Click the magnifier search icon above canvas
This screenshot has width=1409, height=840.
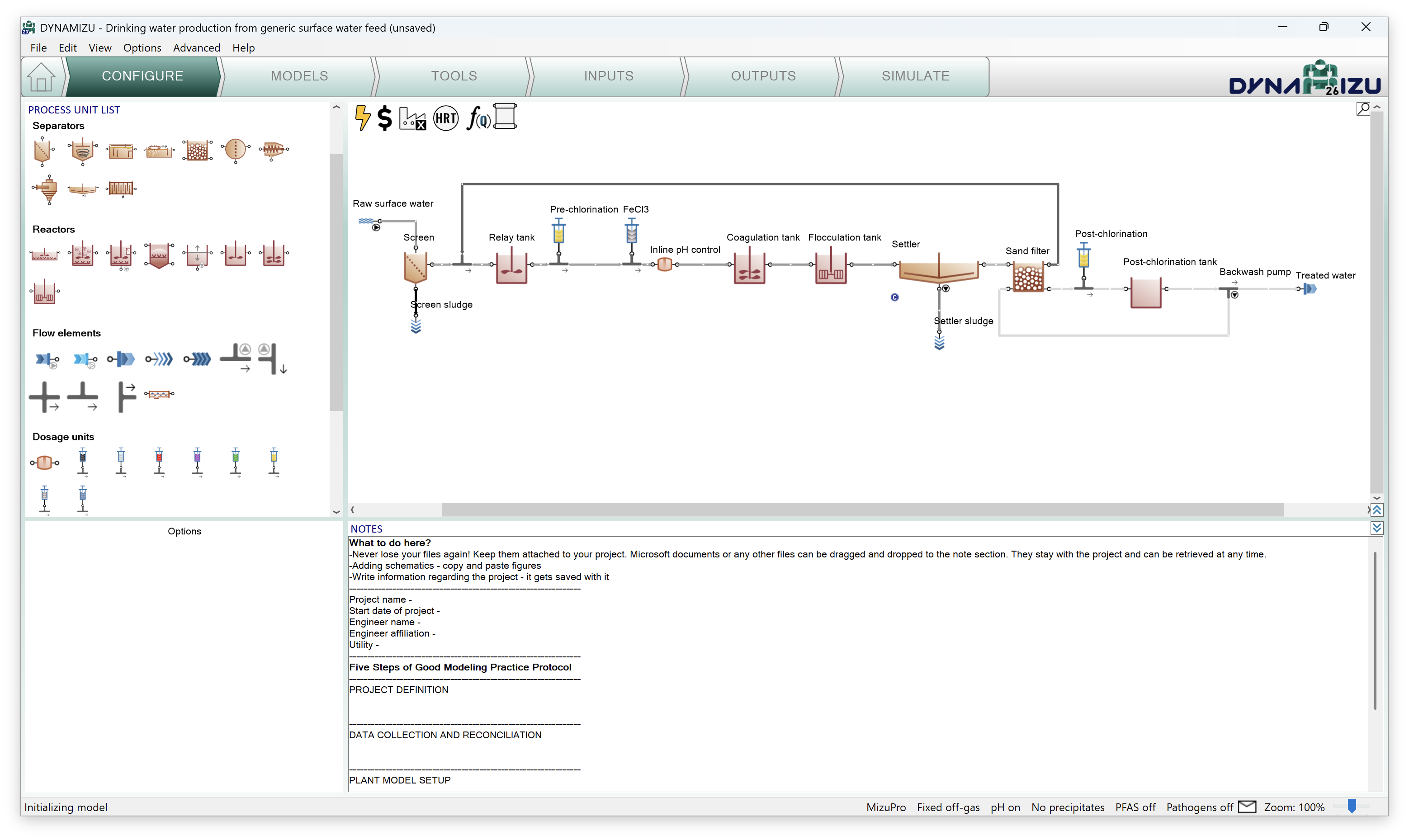pyautogui.click(x=1363, y=109)
